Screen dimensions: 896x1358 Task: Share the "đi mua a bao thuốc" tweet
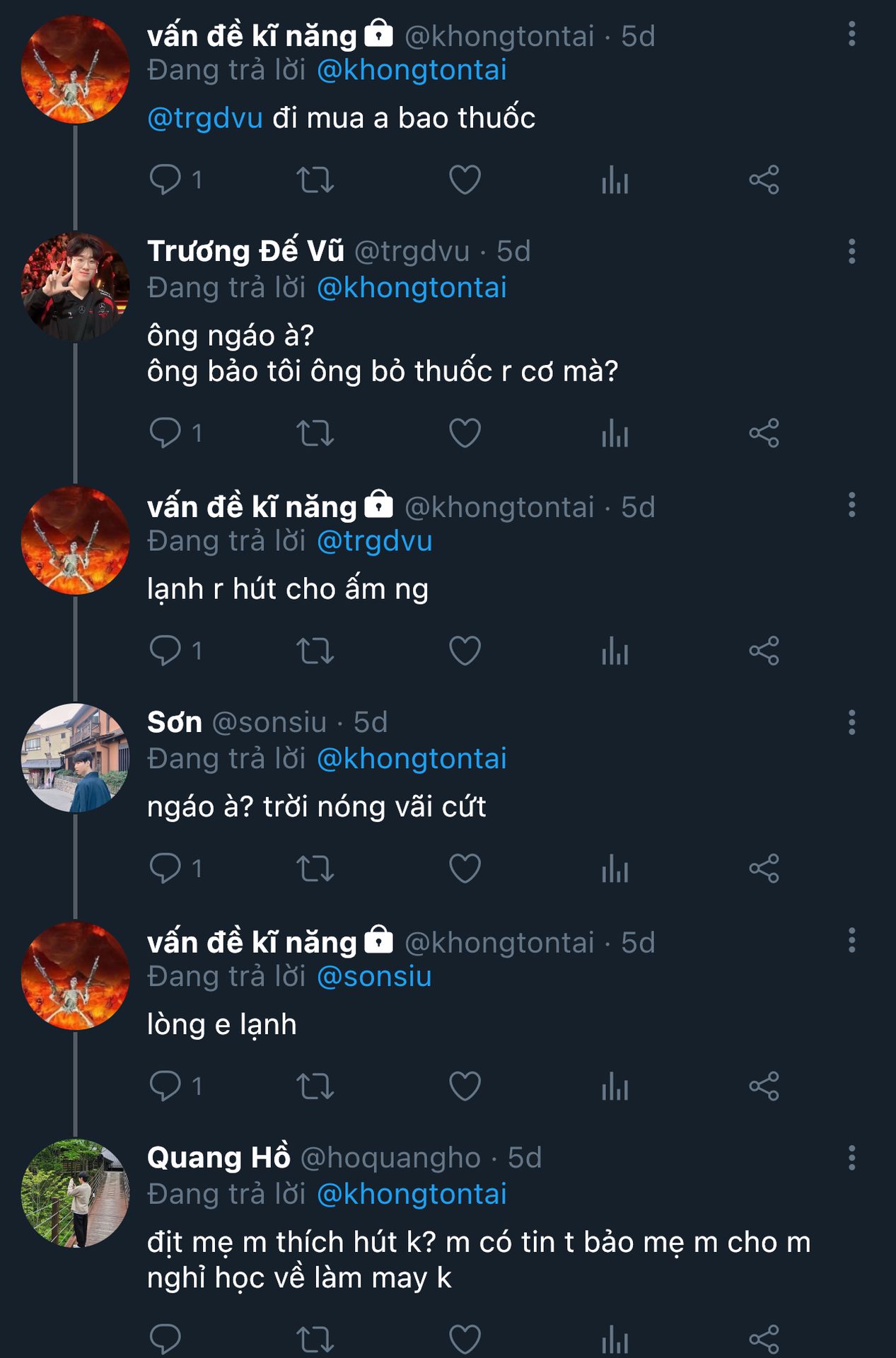pyautogui.click(x=764, y=180)
